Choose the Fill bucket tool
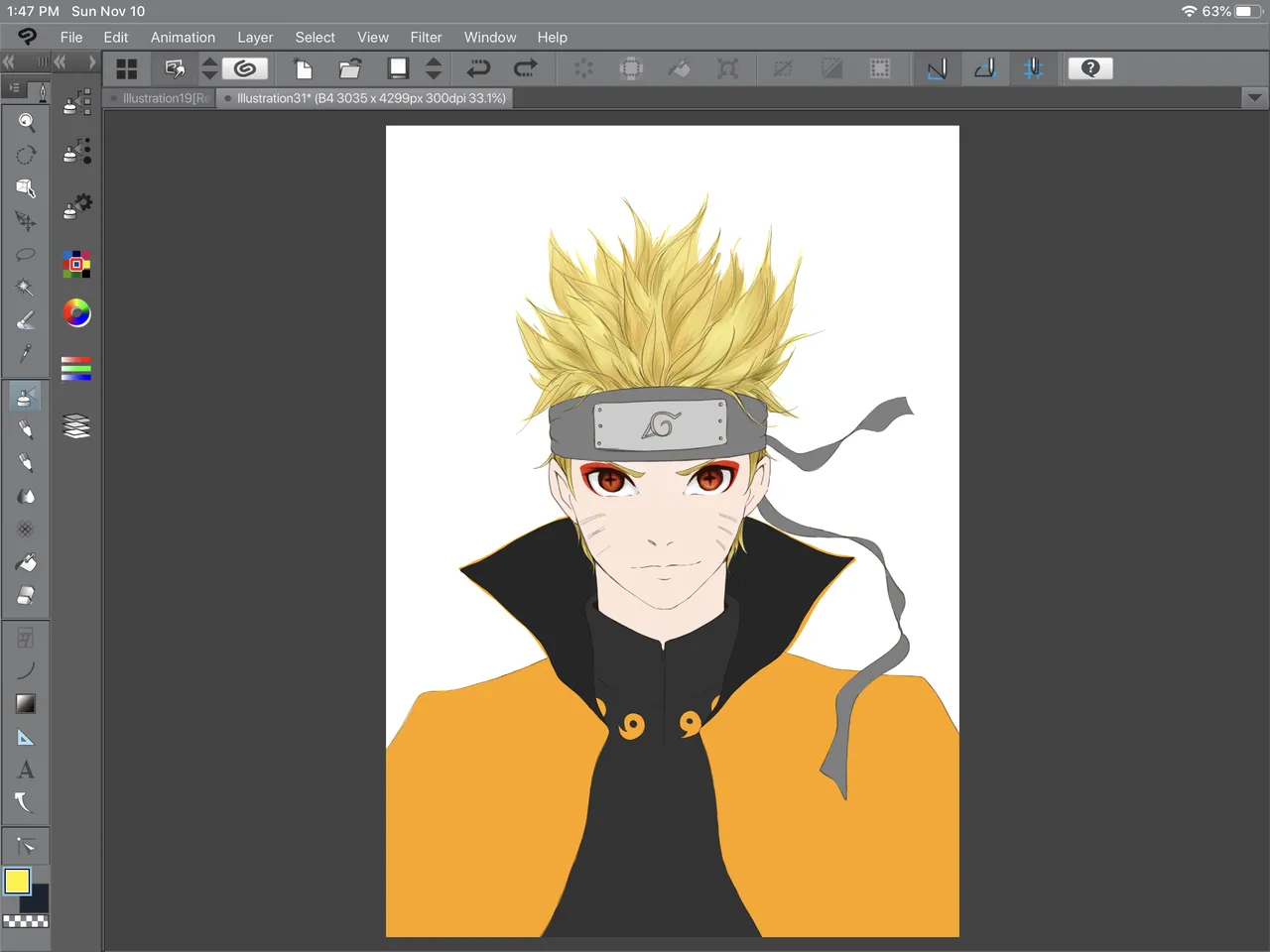 [x=26, y=562]
